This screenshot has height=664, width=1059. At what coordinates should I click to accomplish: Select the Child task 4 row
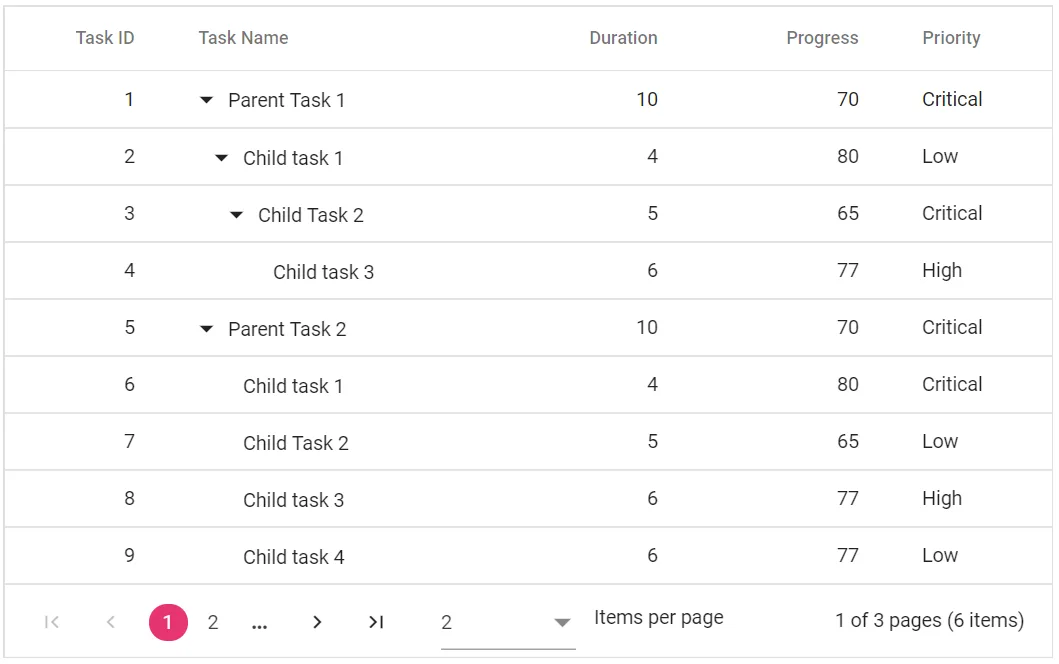(x=293, y=556)
